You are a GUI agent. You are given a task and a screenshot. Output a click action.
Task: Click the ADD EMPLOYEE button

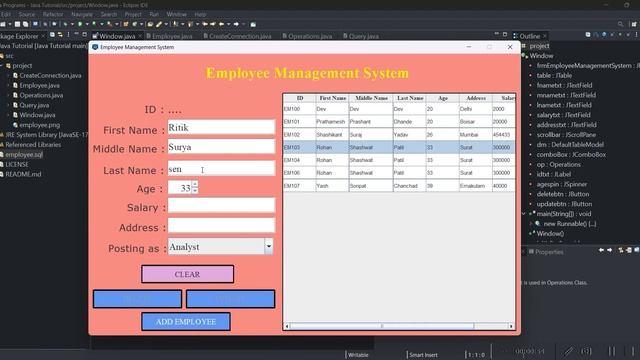click(x=186, y=322)
